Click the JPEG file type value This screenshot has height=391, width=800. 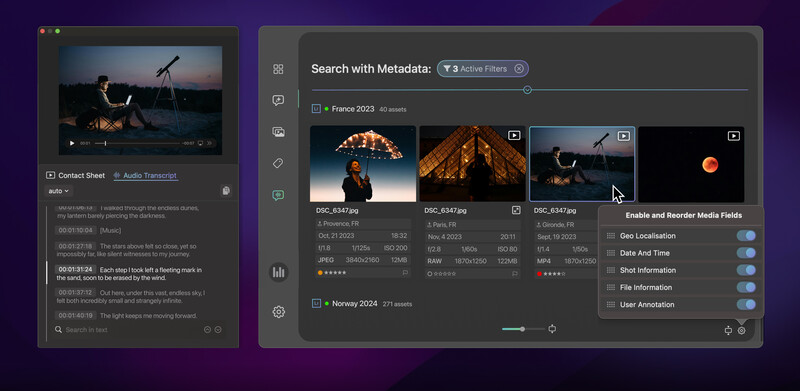pos(326,260)
